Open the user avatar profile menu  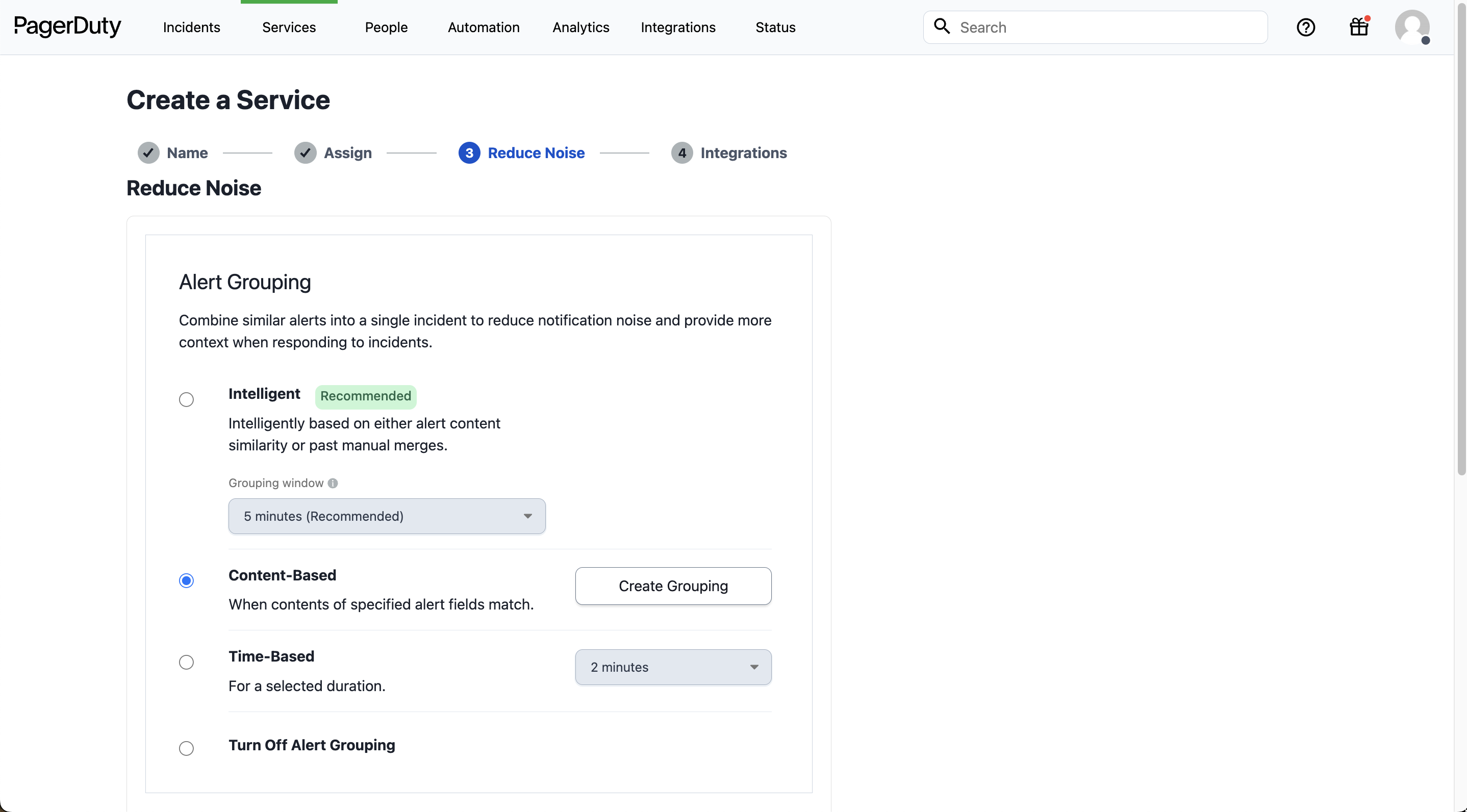click(x=1412, y=27)
